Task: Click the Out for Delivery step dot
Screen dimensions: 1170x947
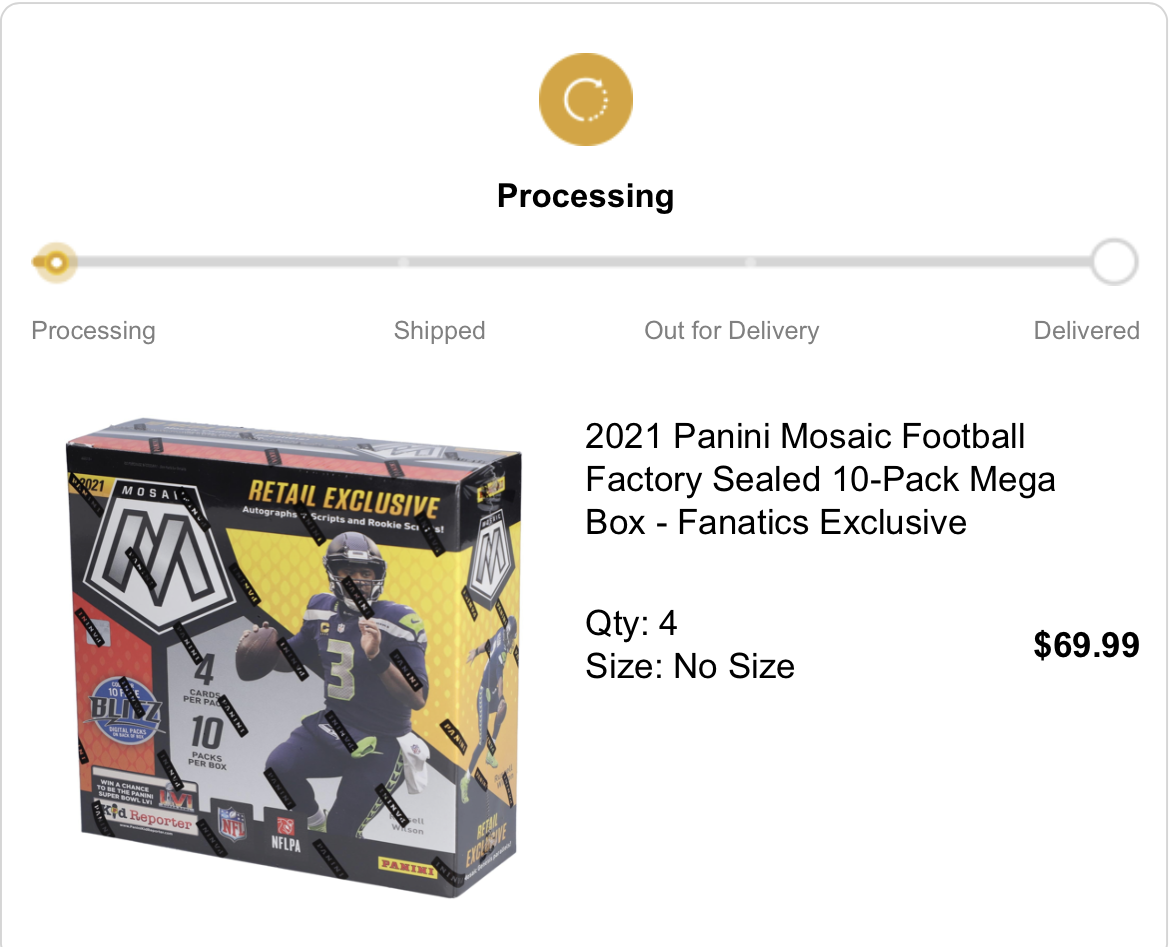Action: coord(750,263)
